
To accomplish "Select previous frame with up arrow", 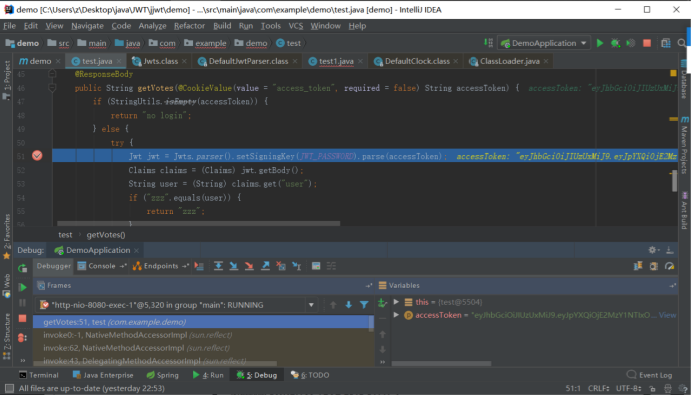I will pos(333,305).
